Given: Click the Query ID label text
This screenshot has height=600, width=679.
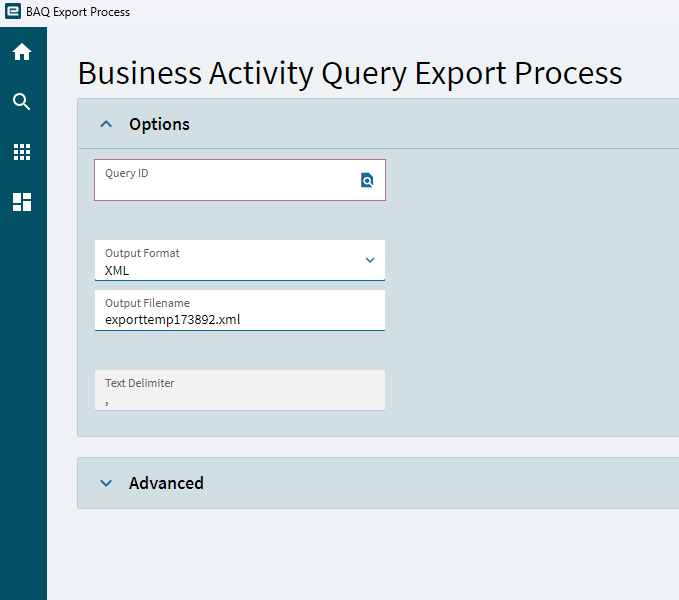Looking at the screenshot, I should 126,174.
